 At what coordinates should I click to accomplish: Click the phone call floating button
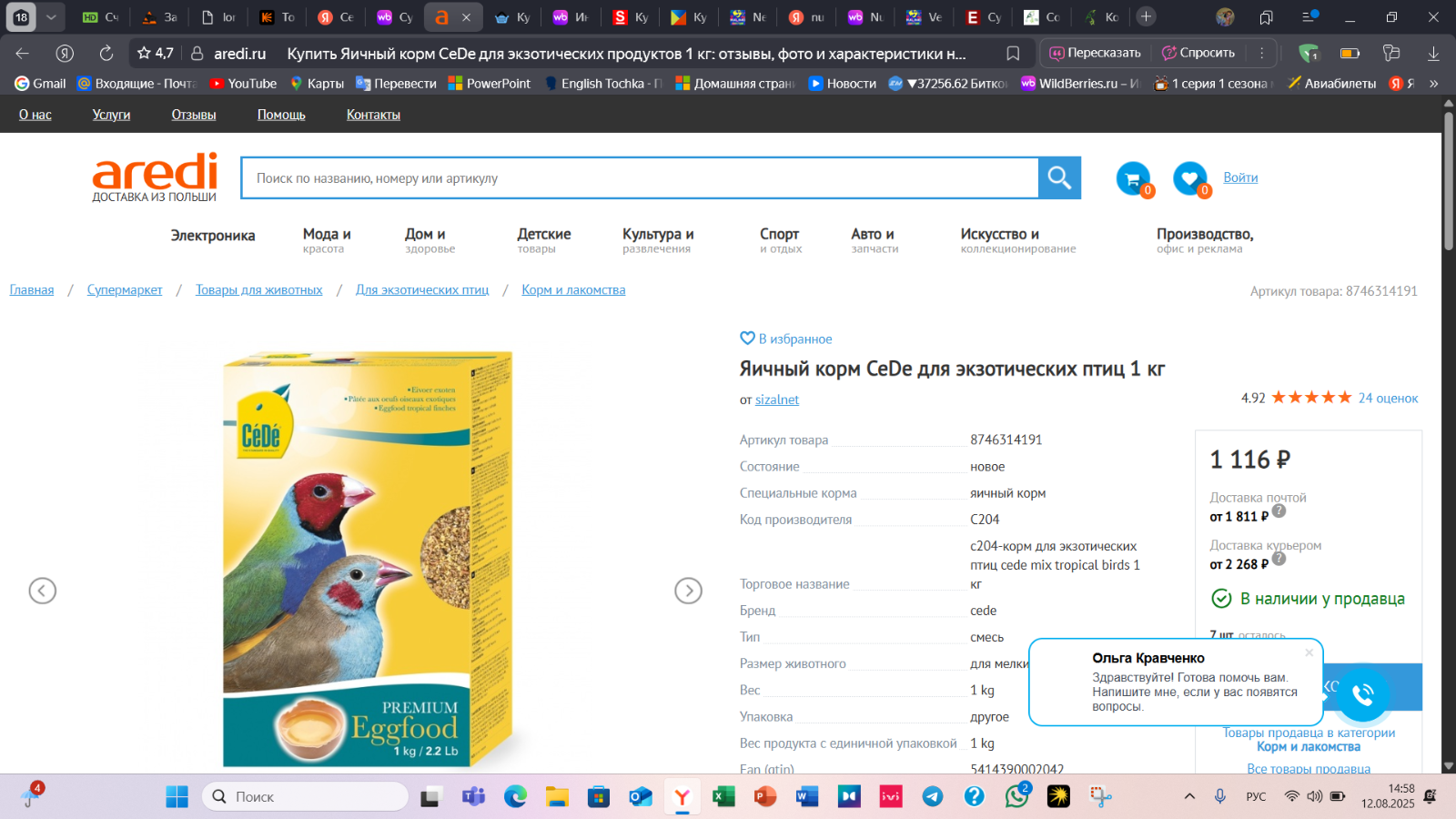tap(1362, 694)
